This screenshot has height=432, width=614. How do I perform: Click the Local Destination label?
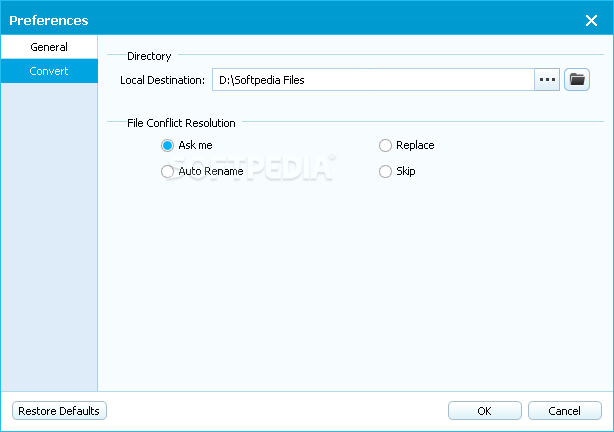click(x=162, y=80)
